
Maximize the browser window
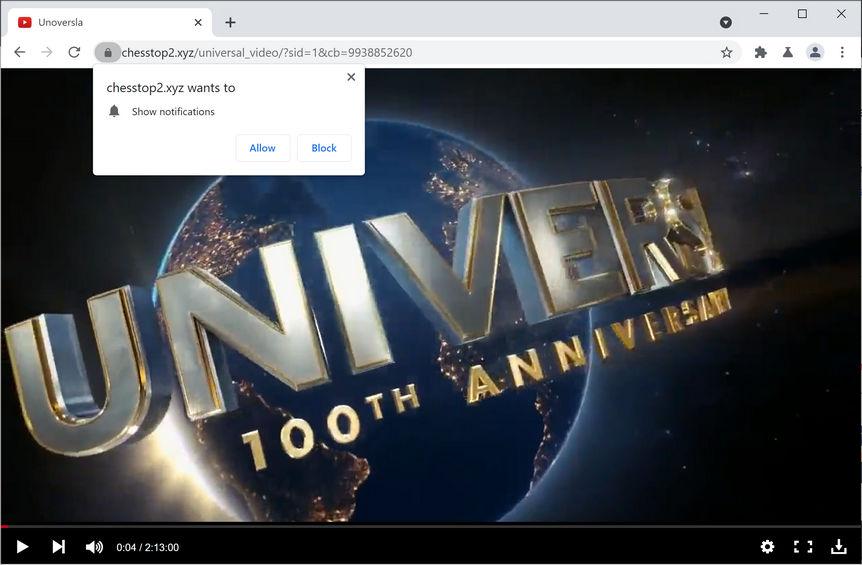[802, 14]
